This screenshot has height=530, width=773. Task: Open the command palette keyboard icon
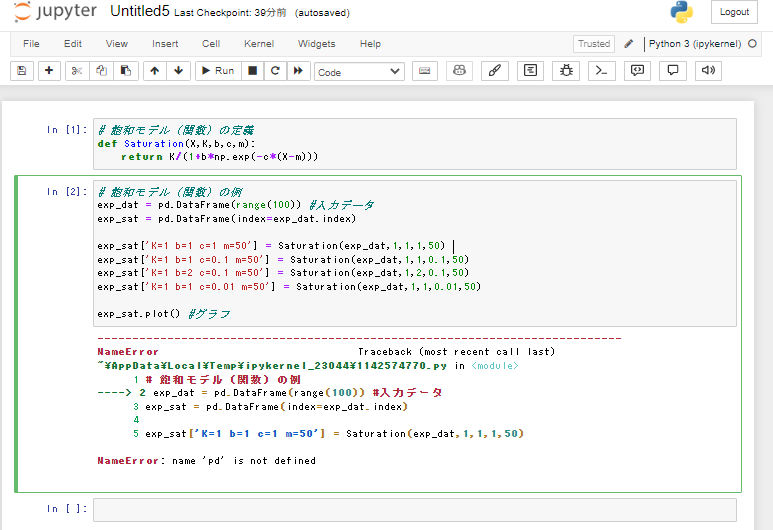pyautogui.click(x=424, y=71)
